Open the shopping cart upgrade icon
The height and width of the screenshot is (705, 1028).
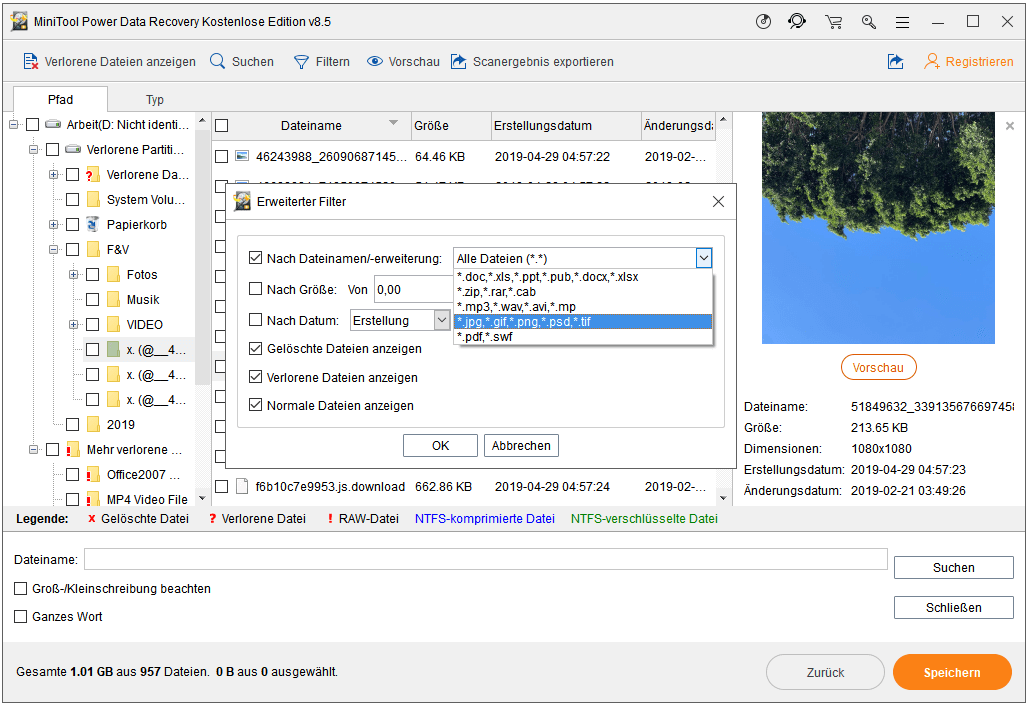(833, 21)
